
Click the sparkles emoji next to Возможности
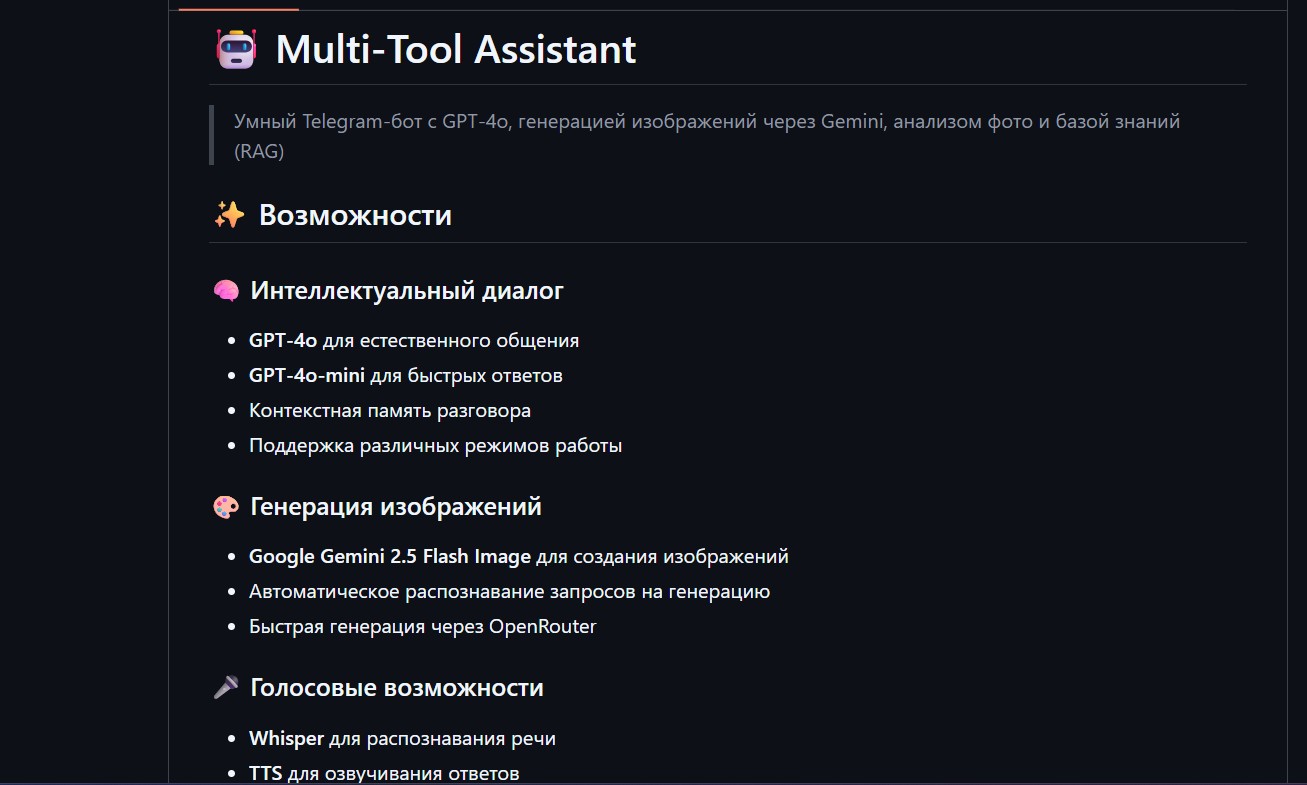tap(229, 215)
